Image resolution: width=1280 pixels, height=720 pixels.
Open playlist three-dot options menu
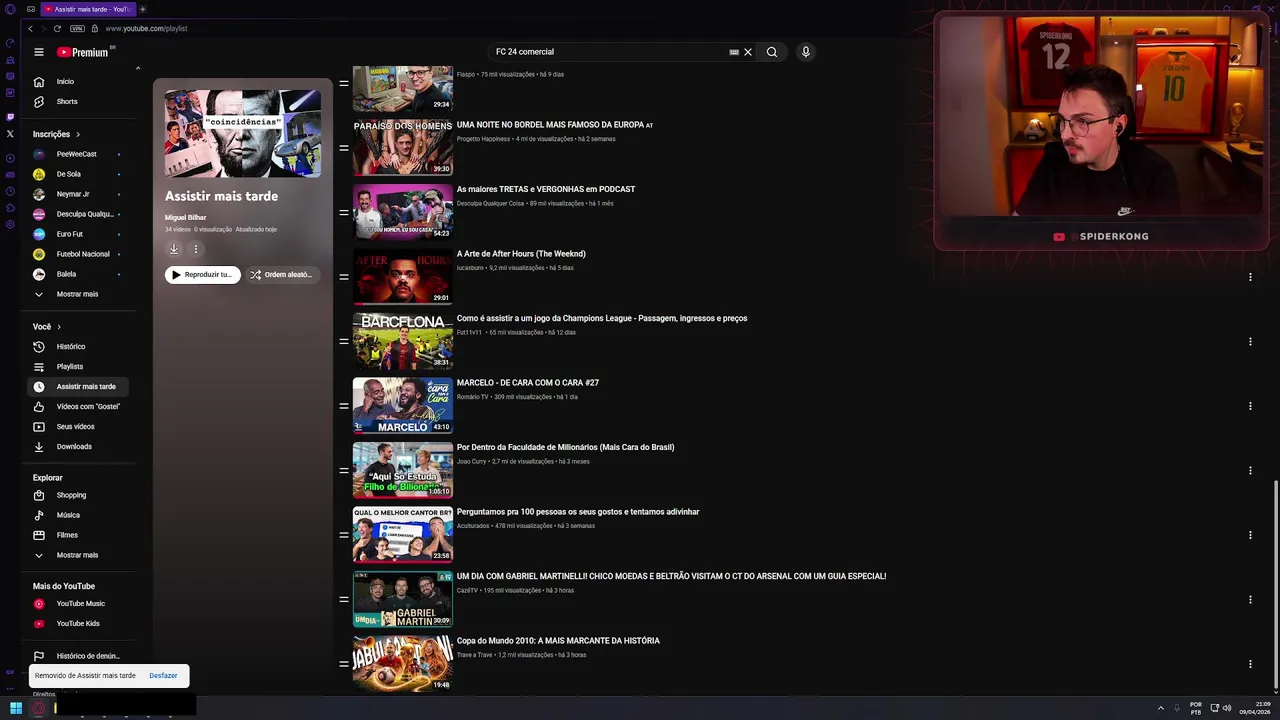[196, 249]
